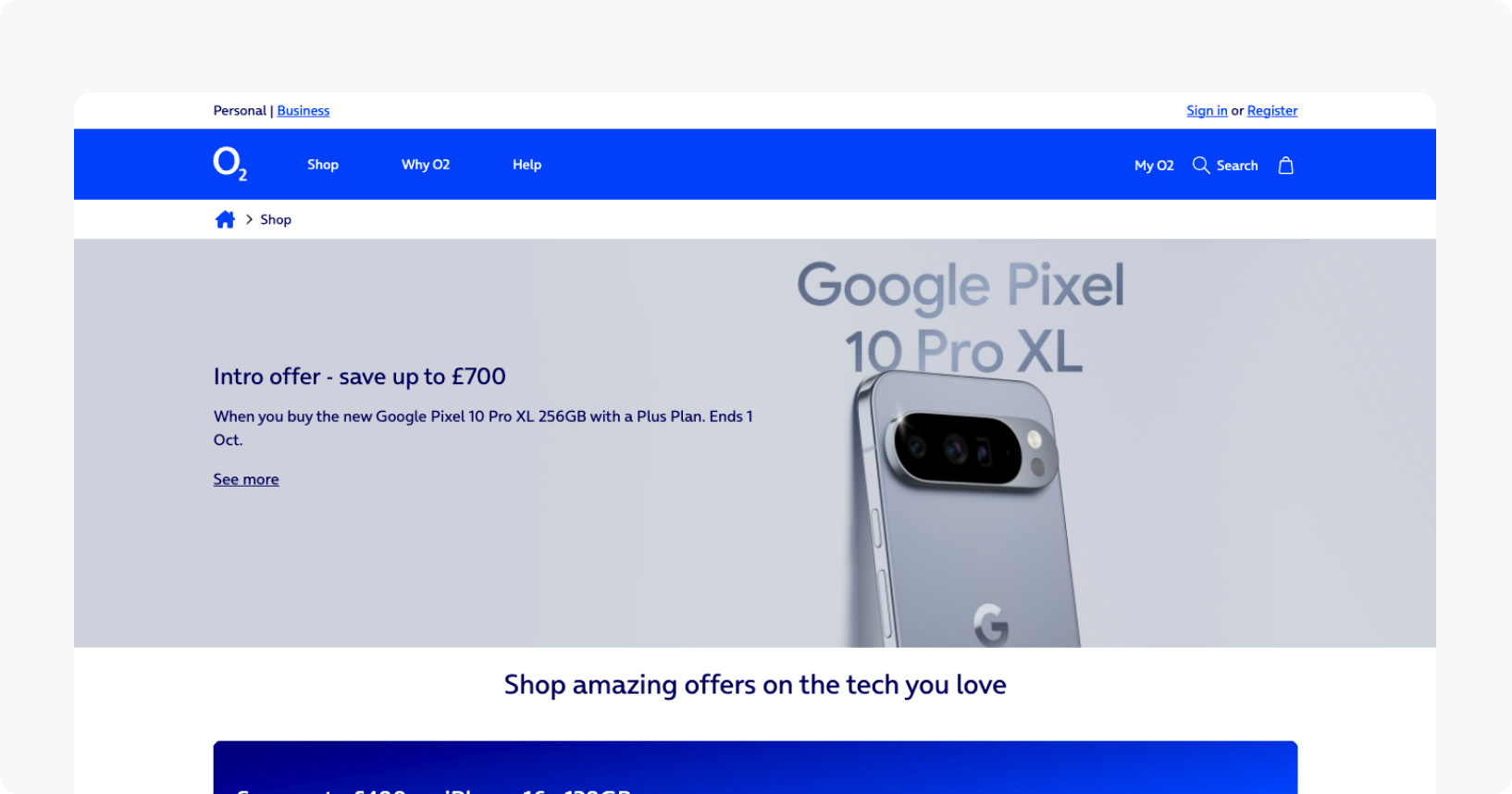Click Shop amazing offers heading text
The width and height of the screenshot is (1512, 794).
[755, 685]
